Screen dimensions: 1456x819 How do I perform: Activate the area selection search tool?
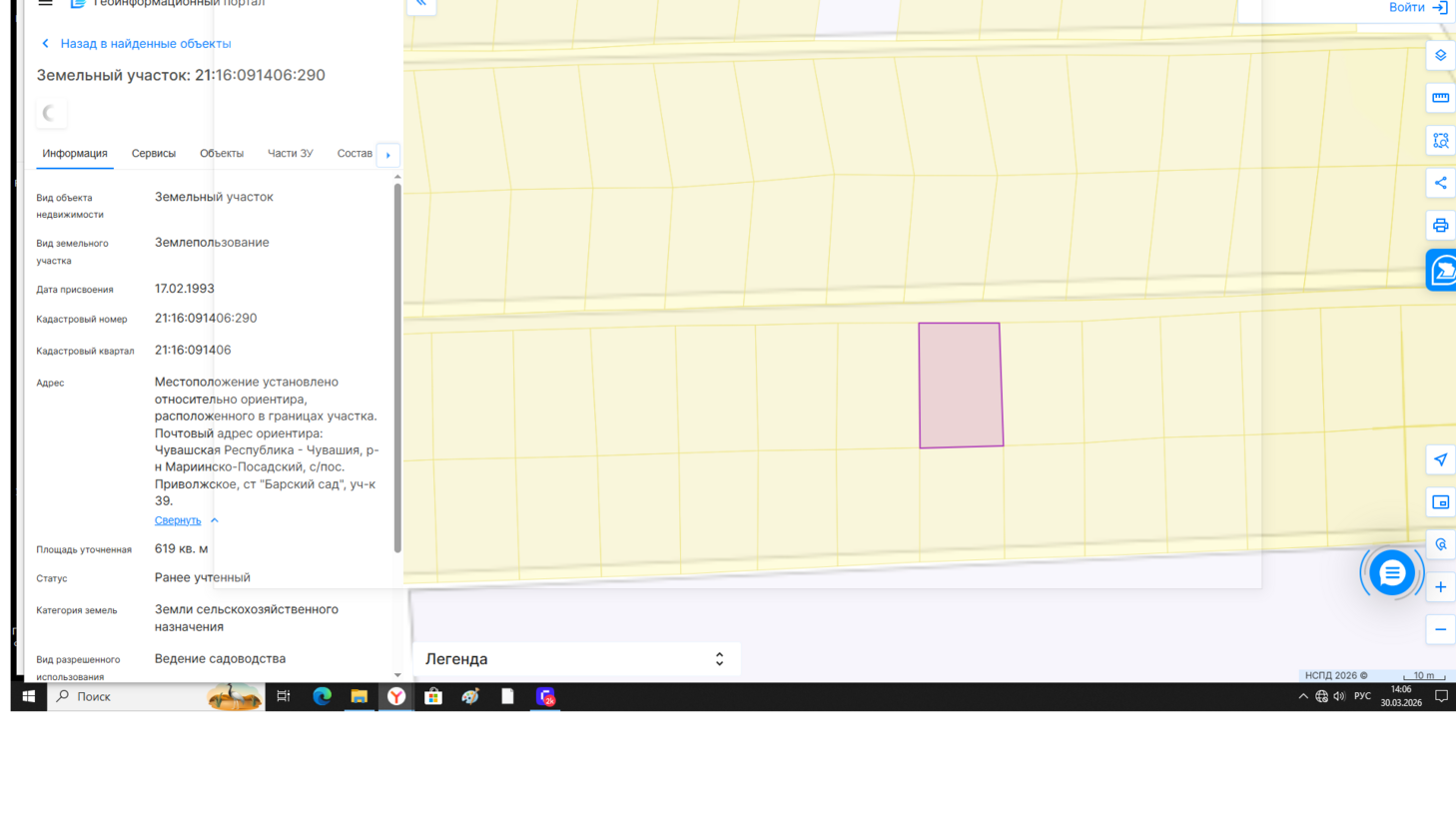1440,141
